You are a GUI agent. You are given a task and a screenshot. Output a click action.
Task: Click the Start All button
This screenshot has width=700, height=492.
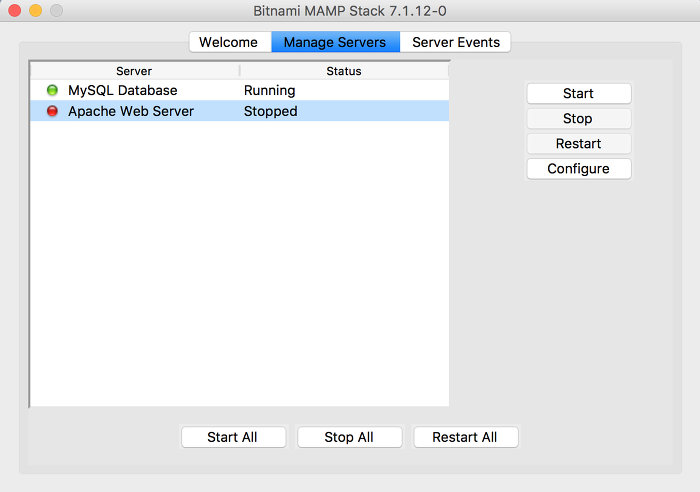click(x=233, y=437)
